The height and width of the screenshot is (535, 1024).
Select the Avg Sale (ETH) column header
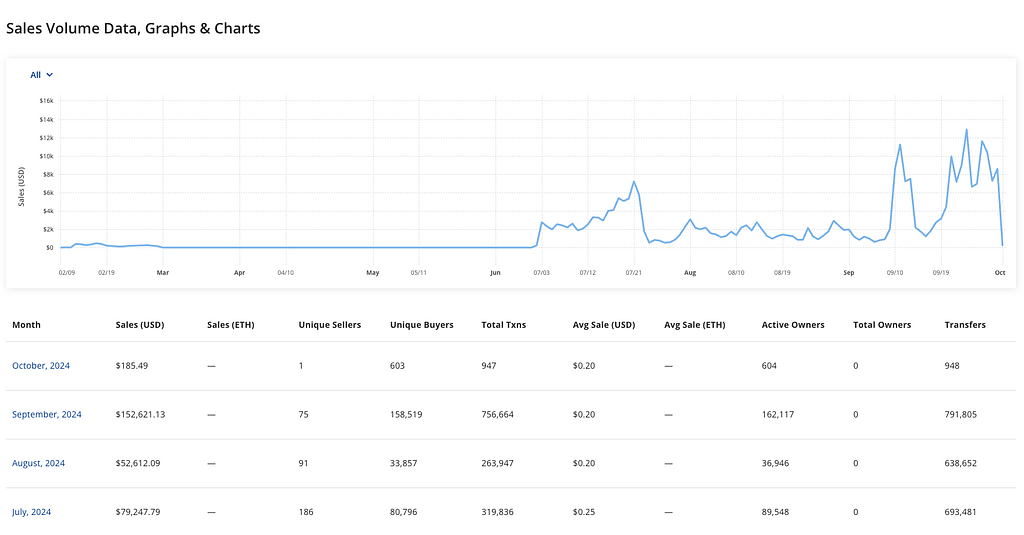tap(695, 325)
